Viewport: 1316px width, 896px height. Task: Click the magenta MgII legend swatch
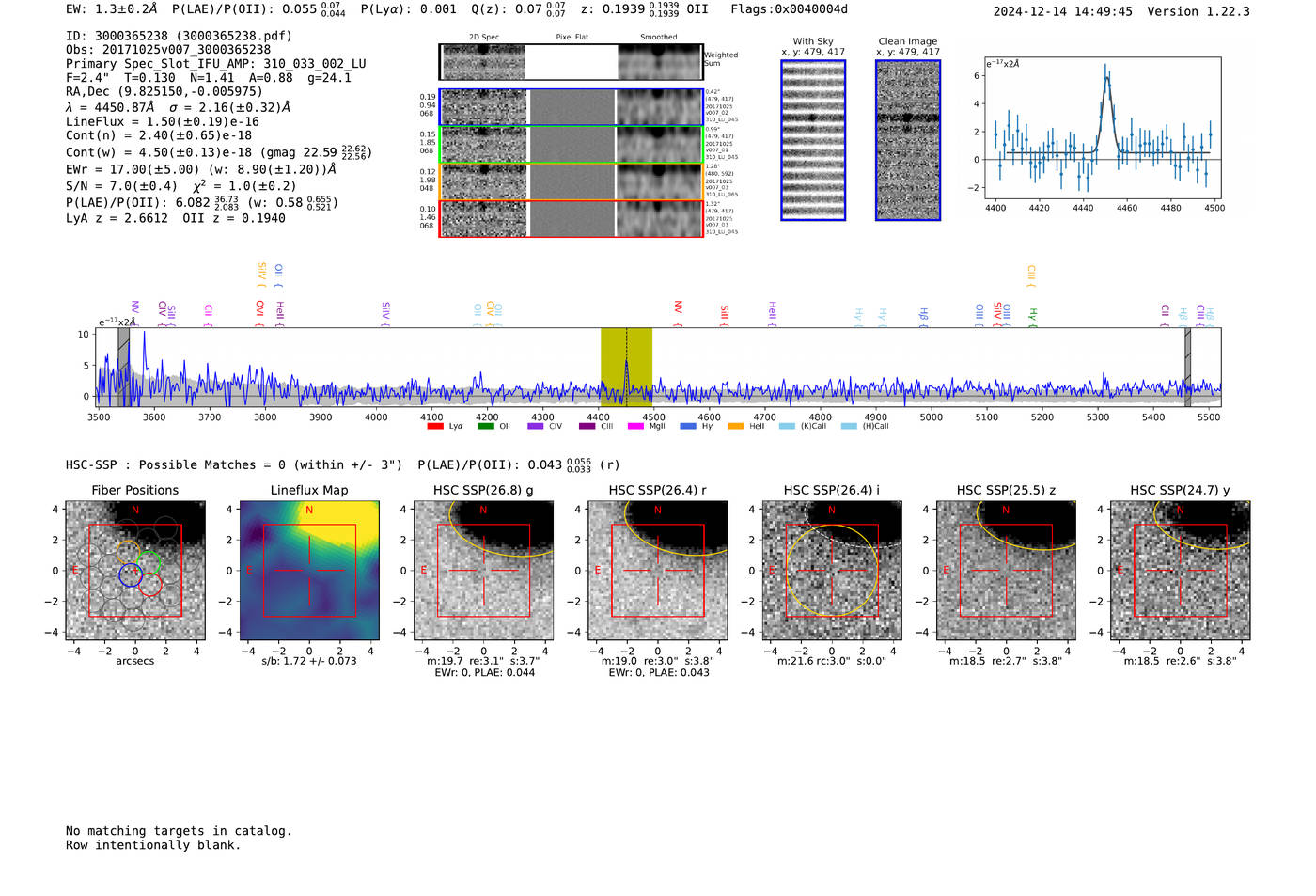pos(635,427)
